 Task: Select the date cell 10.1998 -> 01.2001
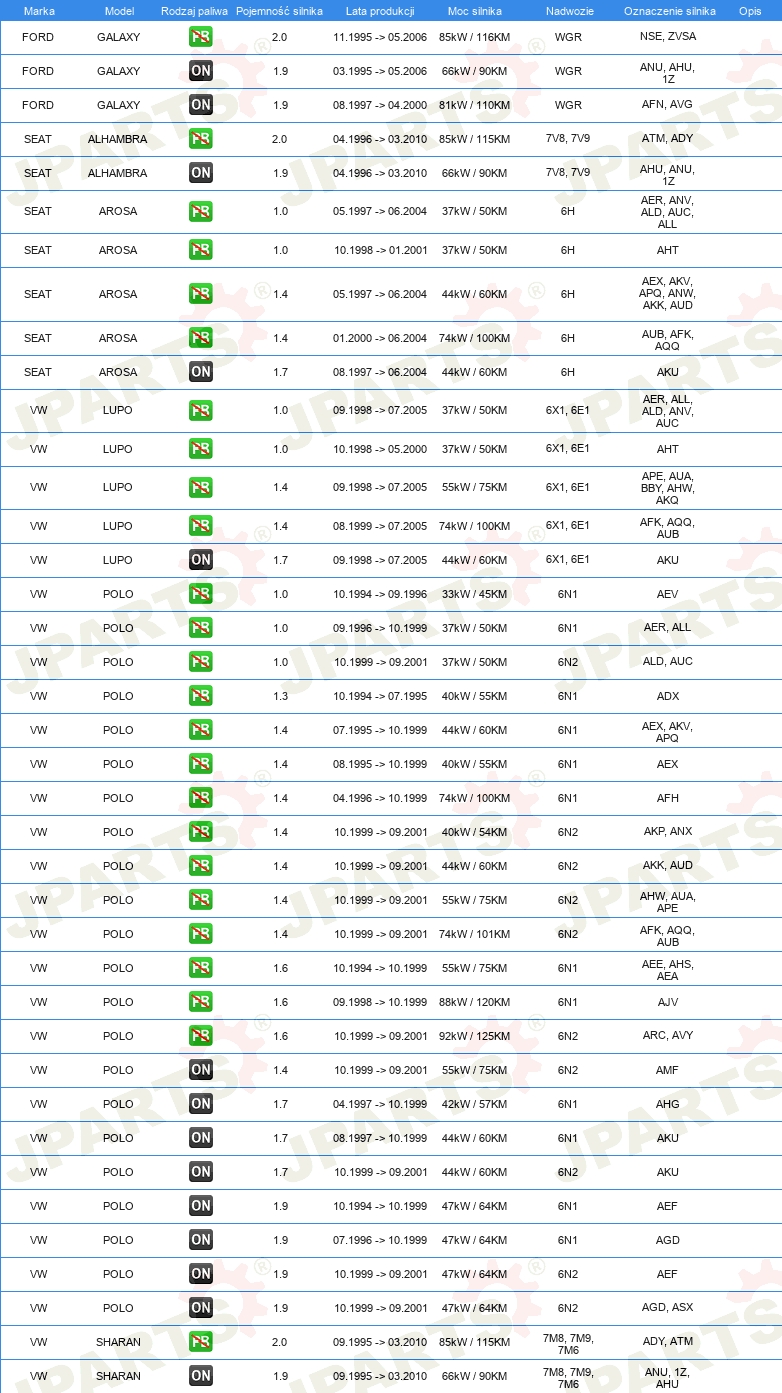tap(380, 250)
